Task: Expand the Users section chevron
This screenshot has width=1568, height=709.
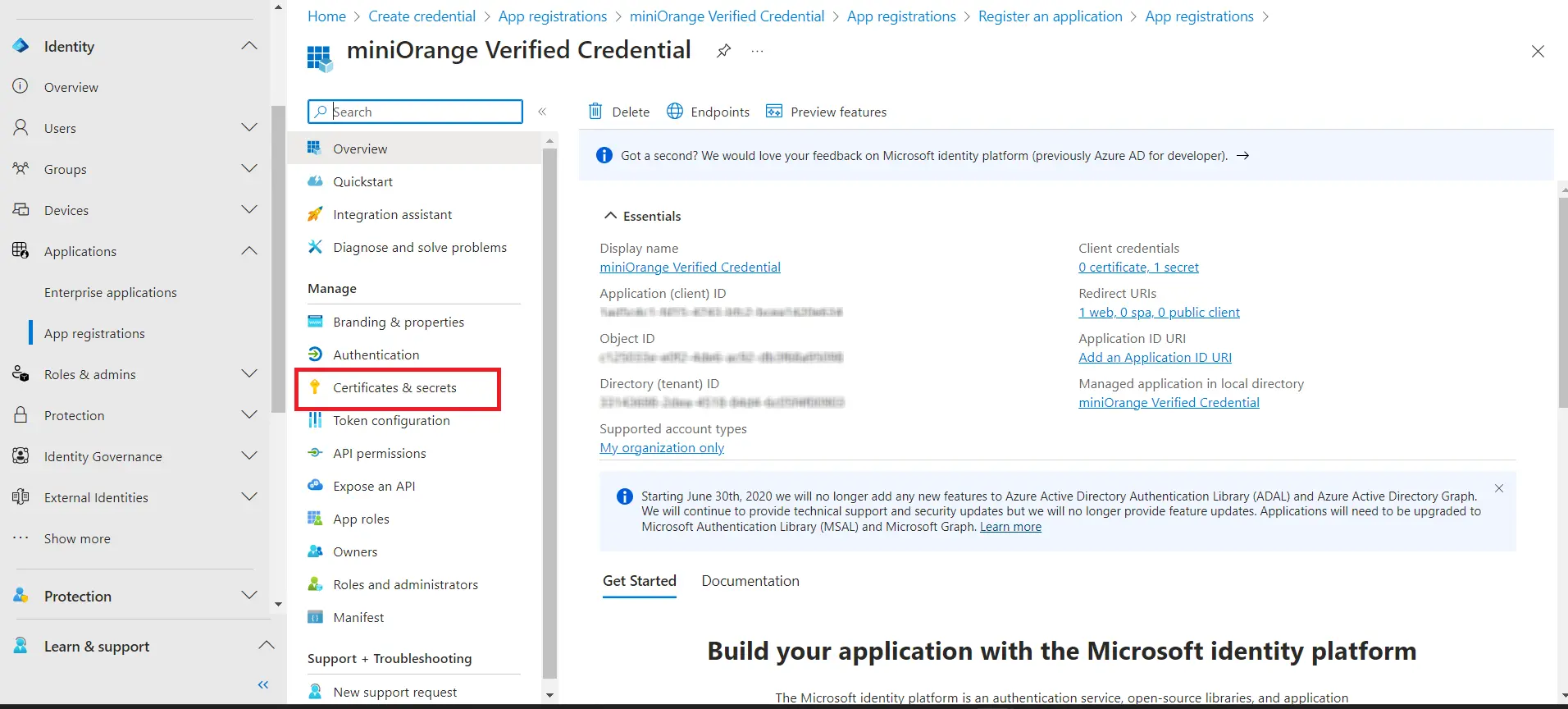Action: tap(249, 127)
